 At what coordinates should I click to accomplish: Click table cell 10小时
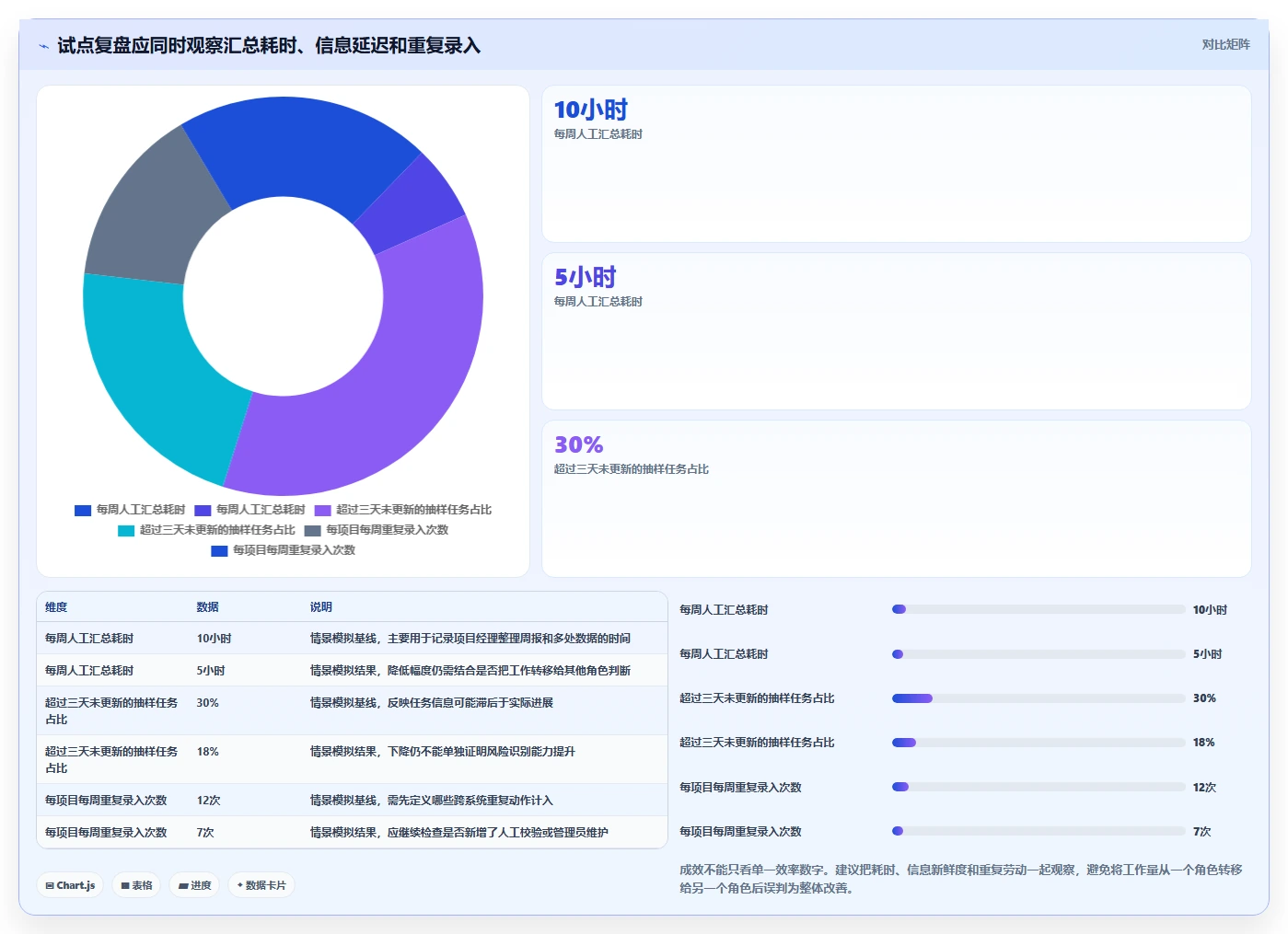214,639
